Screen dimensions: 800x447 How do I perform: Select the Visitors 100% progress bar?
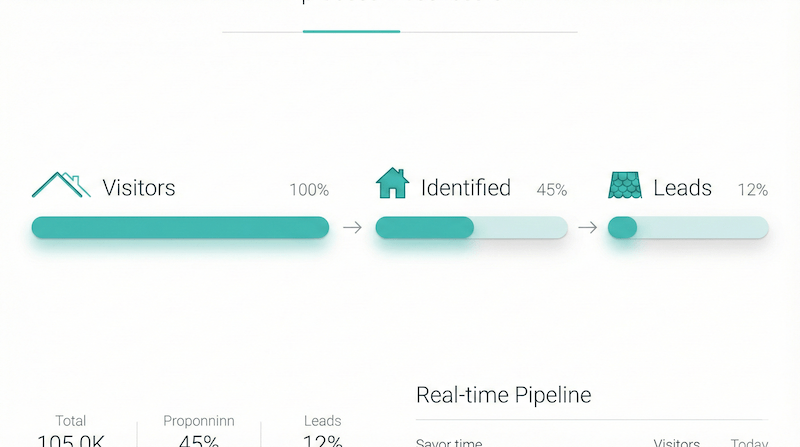(x=180, y=227)
